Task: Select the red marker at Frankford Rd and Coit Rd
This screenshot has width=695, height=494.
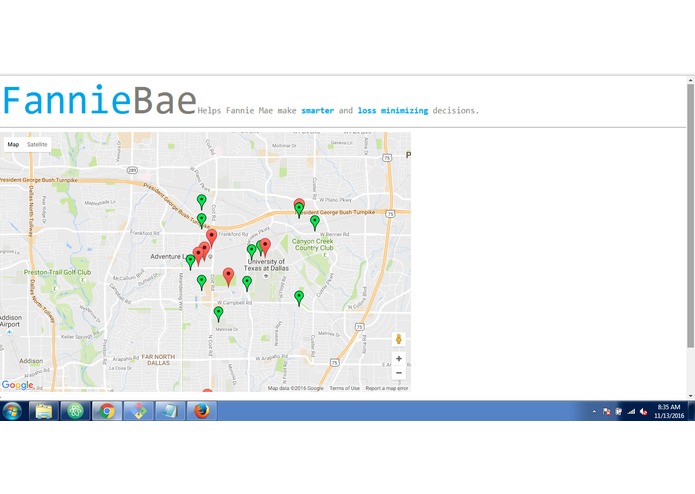Action: pyautogui.click(x=212, y=237)
